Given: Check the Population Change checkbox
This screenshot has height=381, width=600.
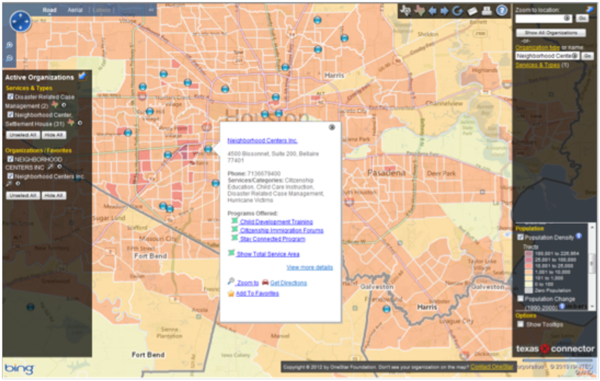Looking at the screenshot, I should pyautogui.click(x=520, y=298).
